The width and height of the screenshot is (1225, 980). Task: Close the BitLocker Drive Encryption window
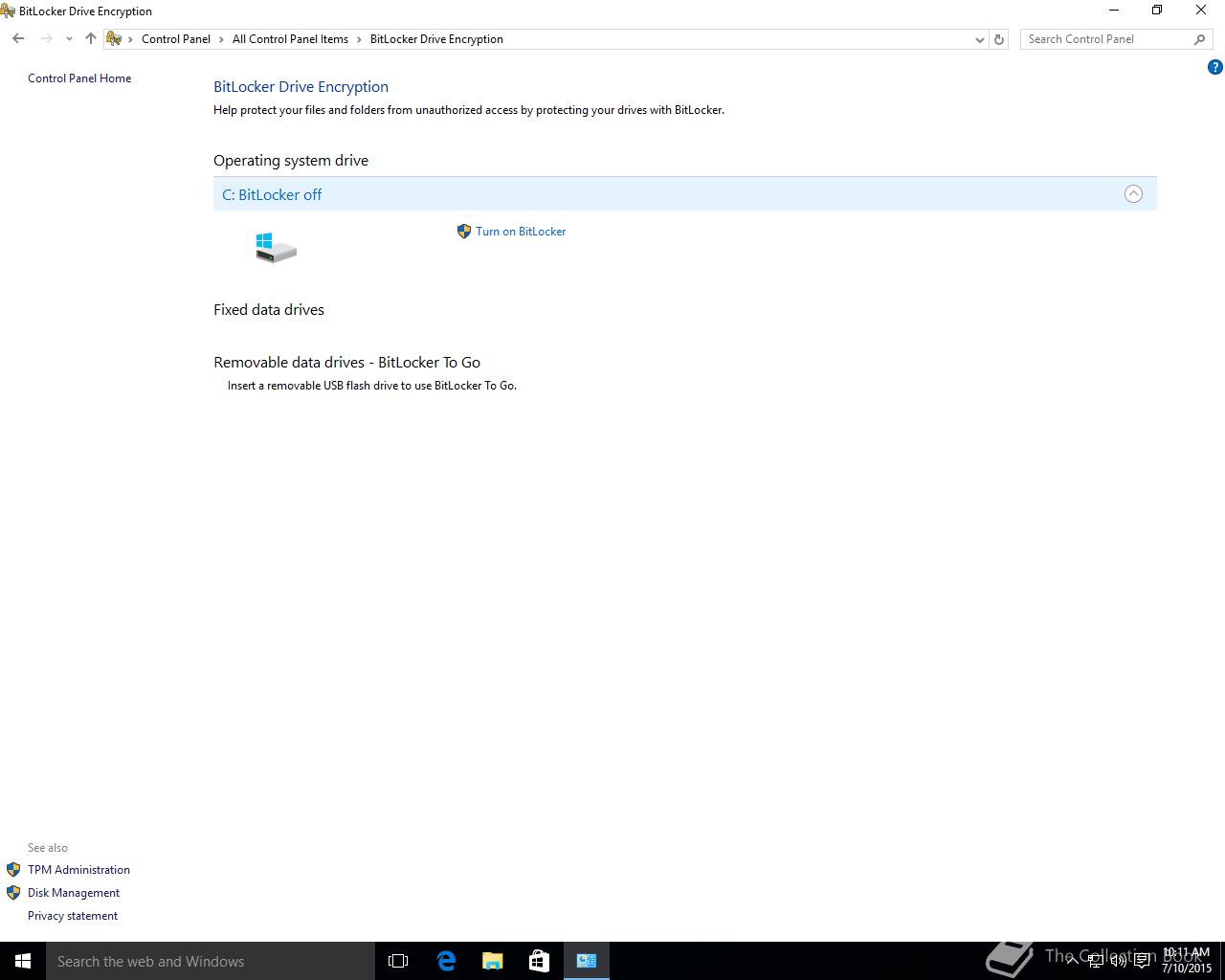click(x=1201, y=11)
